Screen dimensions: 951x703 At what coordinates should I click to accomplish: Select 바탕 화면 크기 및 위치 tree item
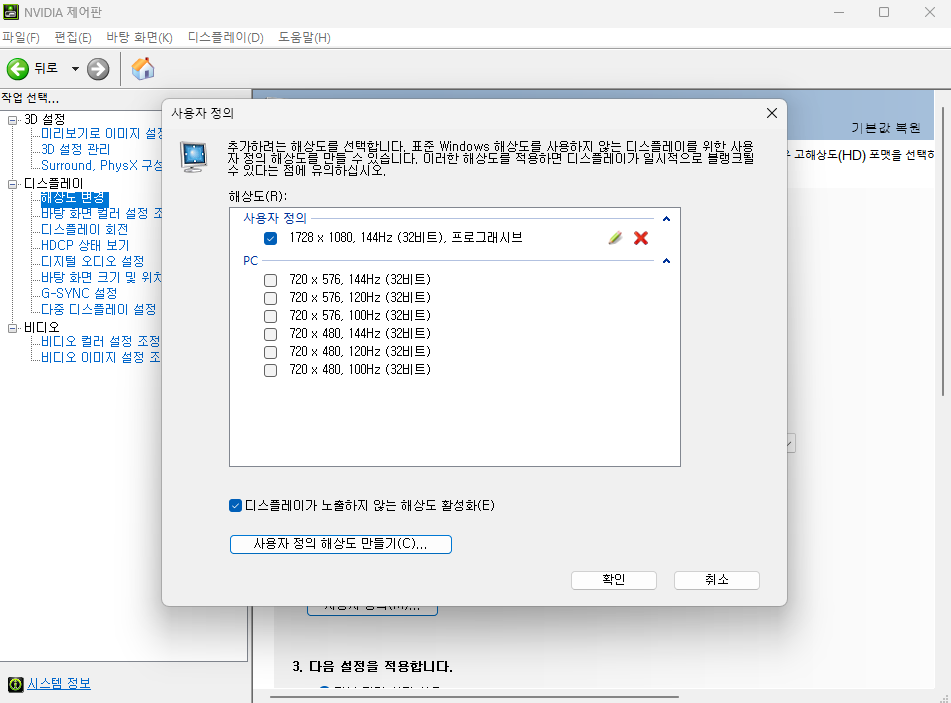pyautogui.click(x=101, y=277)
